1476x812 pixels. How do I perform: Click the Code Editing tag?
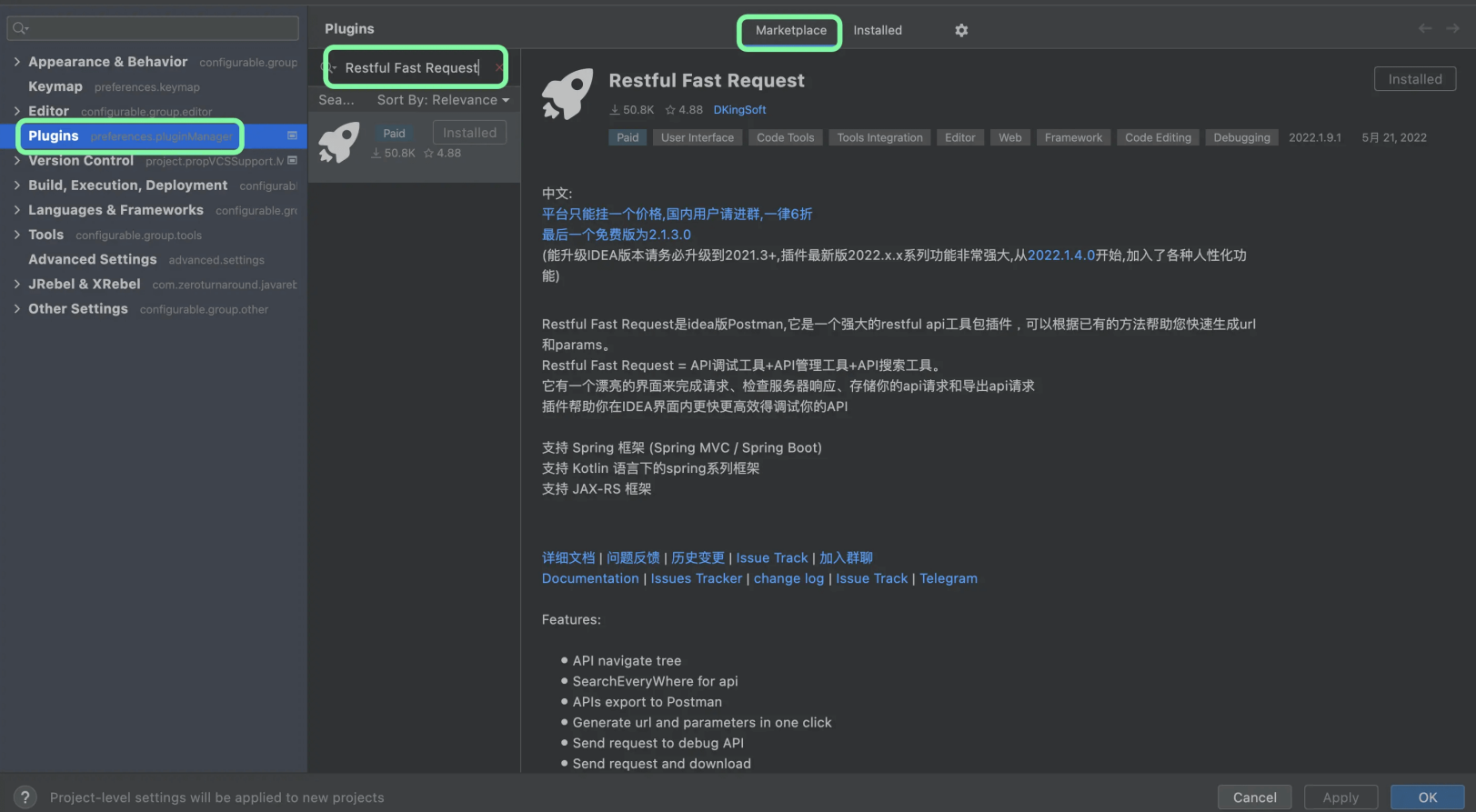pyautogui.click(x=1158, y=137)
